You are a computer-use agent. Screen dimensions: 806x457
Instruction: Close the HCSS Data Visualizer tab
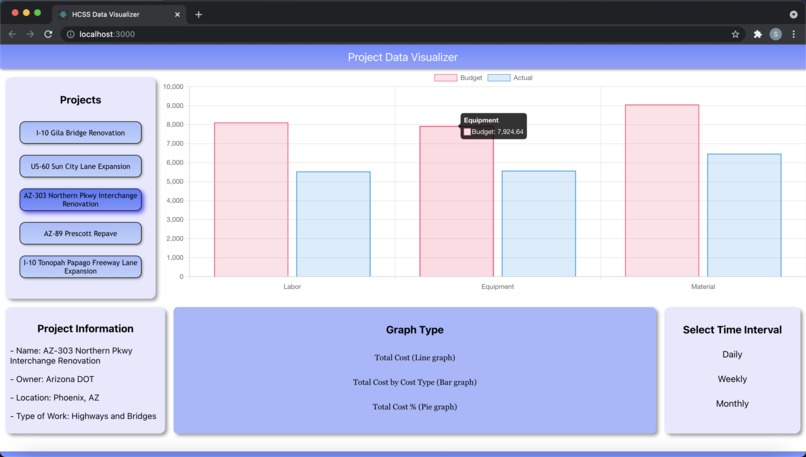pos(177,14)
